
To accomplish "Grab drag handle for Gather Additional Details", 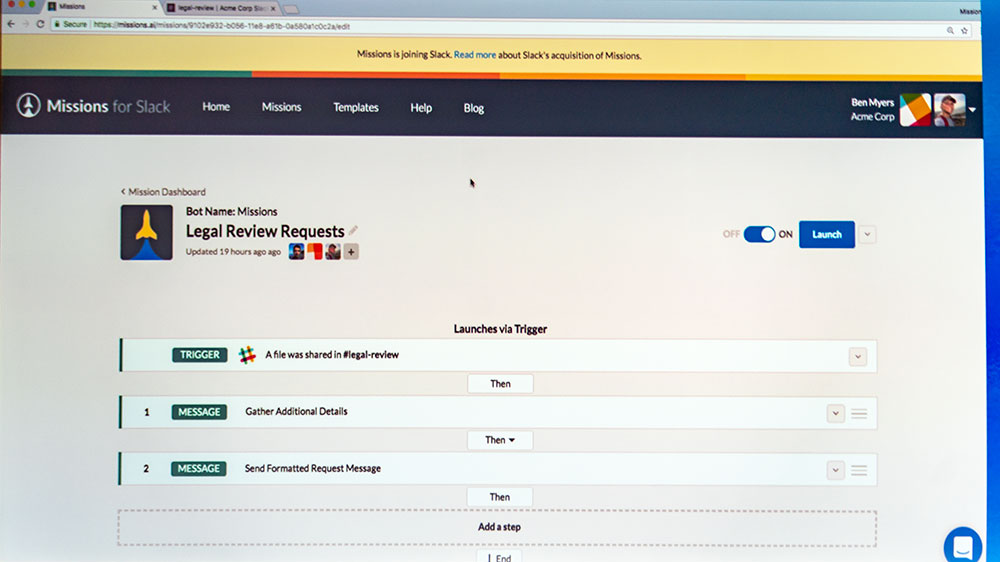I will pos(858,413).
